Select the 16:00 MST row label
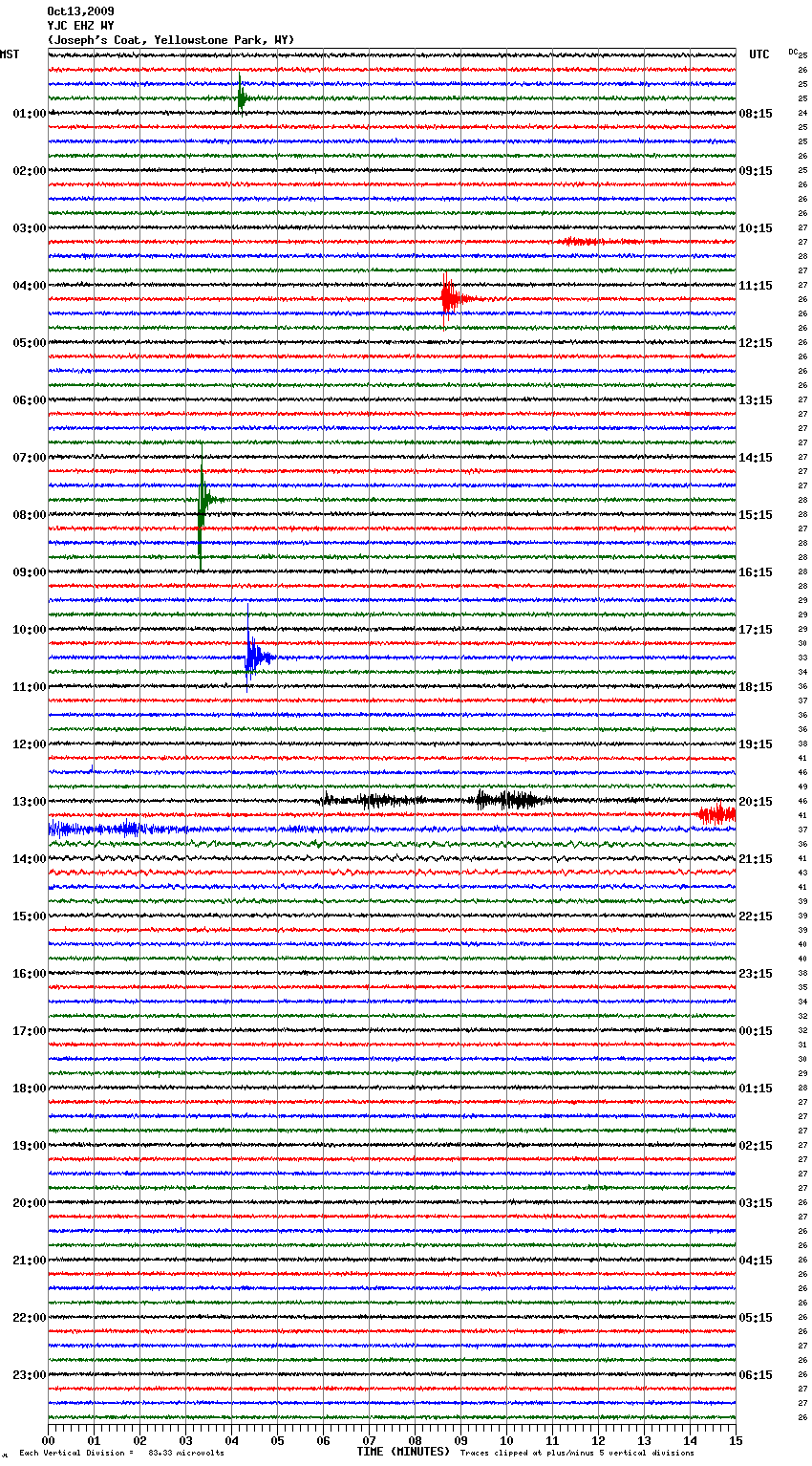Image resolution: width=812 pixels, height=1466 pixels. tap(30, 974)
